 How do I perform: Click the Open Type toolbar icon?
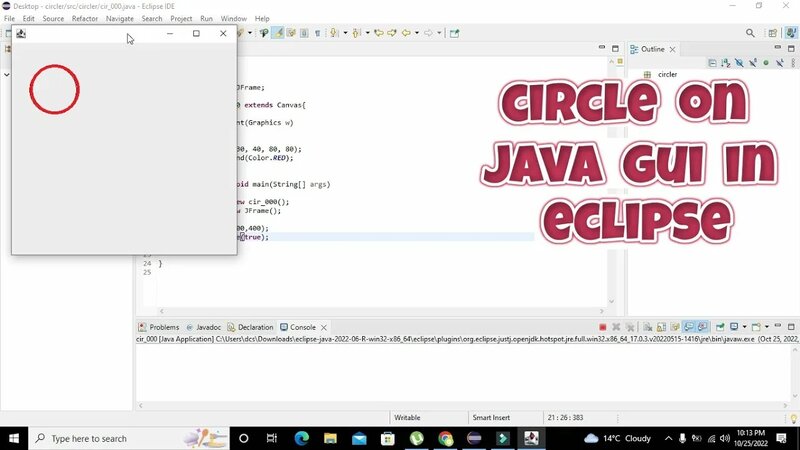tap(264, 33)
